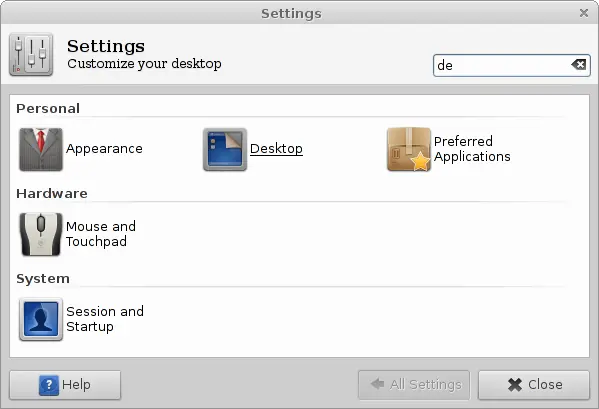
Task: Select the underlined Desktop label
Action: point(276,149)
